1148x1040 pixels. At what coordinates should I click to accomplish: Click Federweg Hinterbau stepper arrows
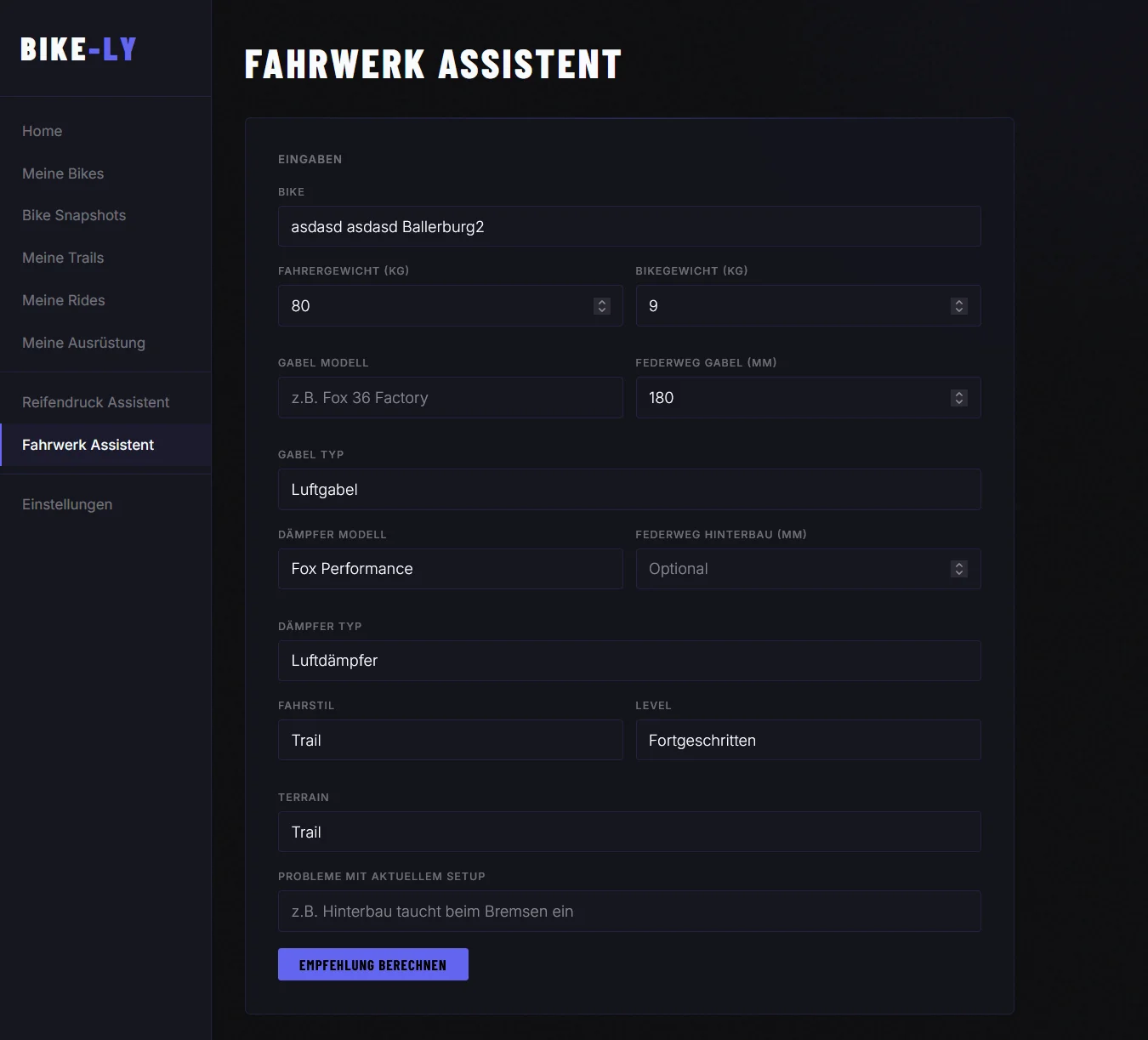pos(959,569)
